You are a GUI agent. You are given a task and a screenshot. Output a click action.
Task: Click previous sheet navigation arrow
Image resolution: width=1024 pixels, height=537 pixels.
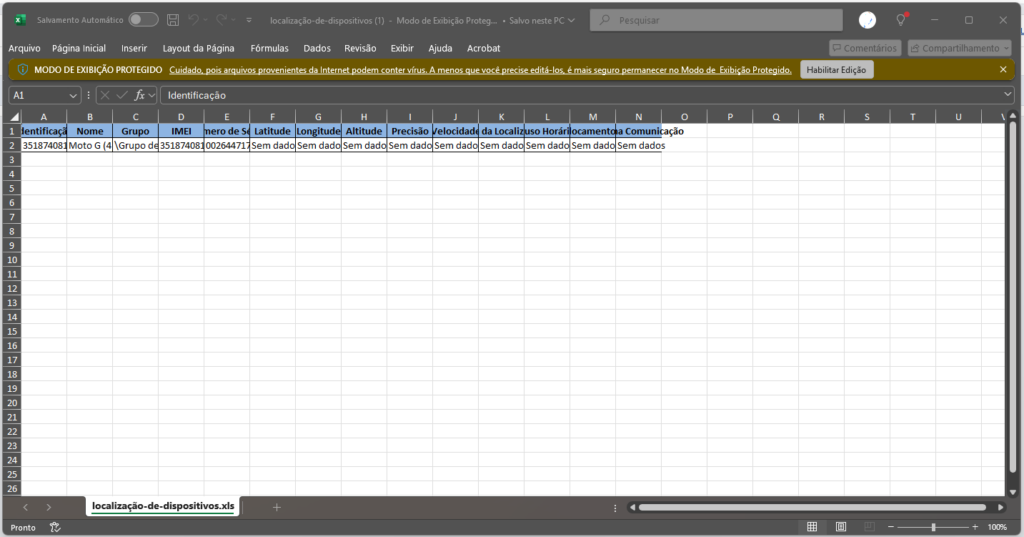click(x=25, y=507)
